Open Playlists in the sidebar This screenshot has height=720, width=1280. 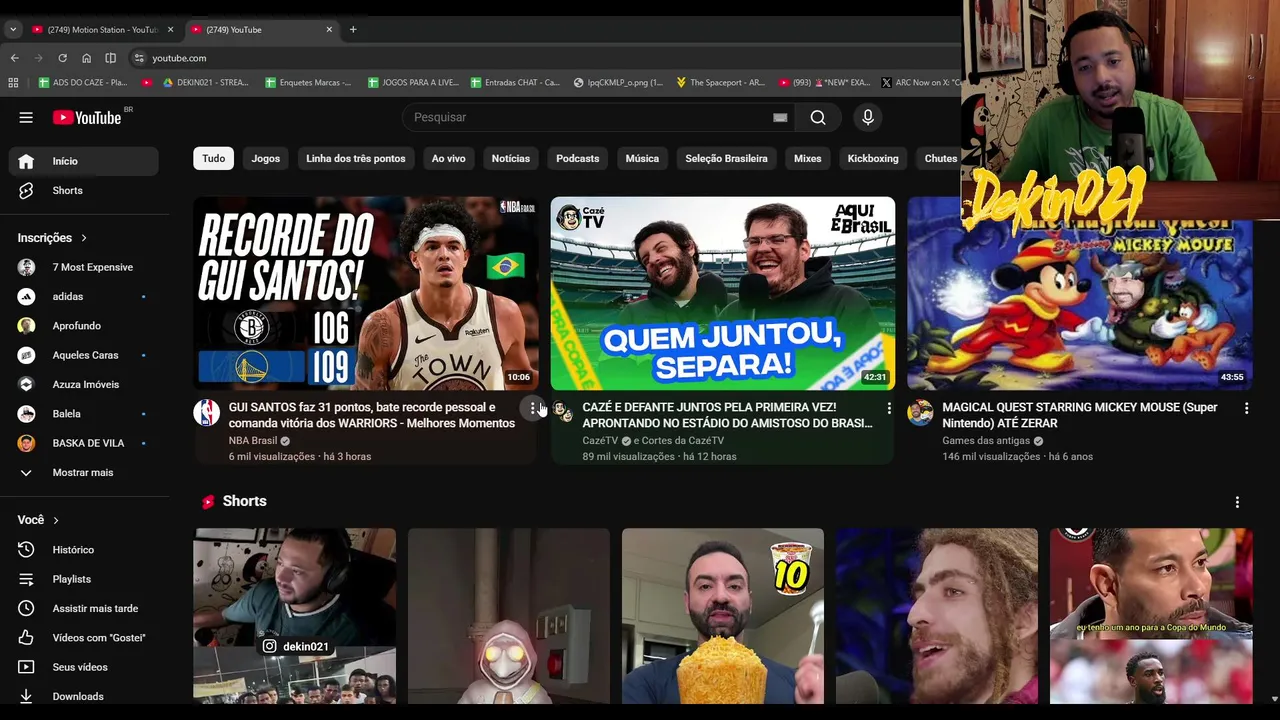coord(84,579)
